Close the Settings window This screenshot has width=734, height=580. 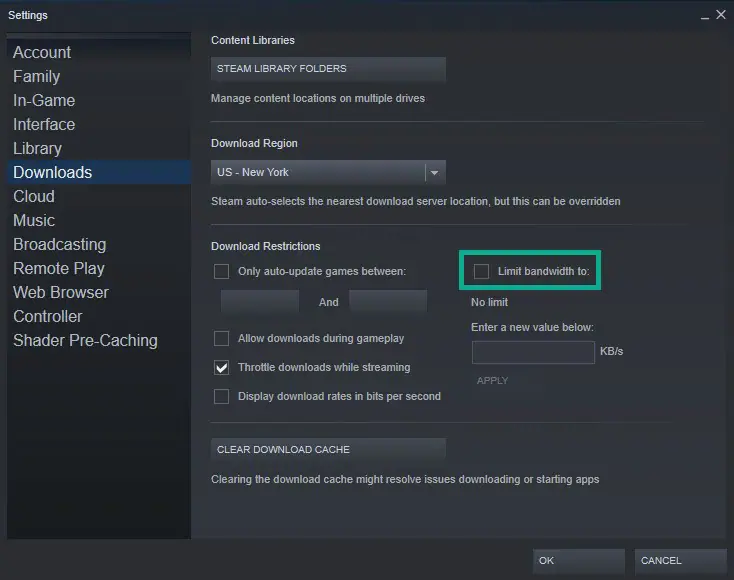[721, 15]
